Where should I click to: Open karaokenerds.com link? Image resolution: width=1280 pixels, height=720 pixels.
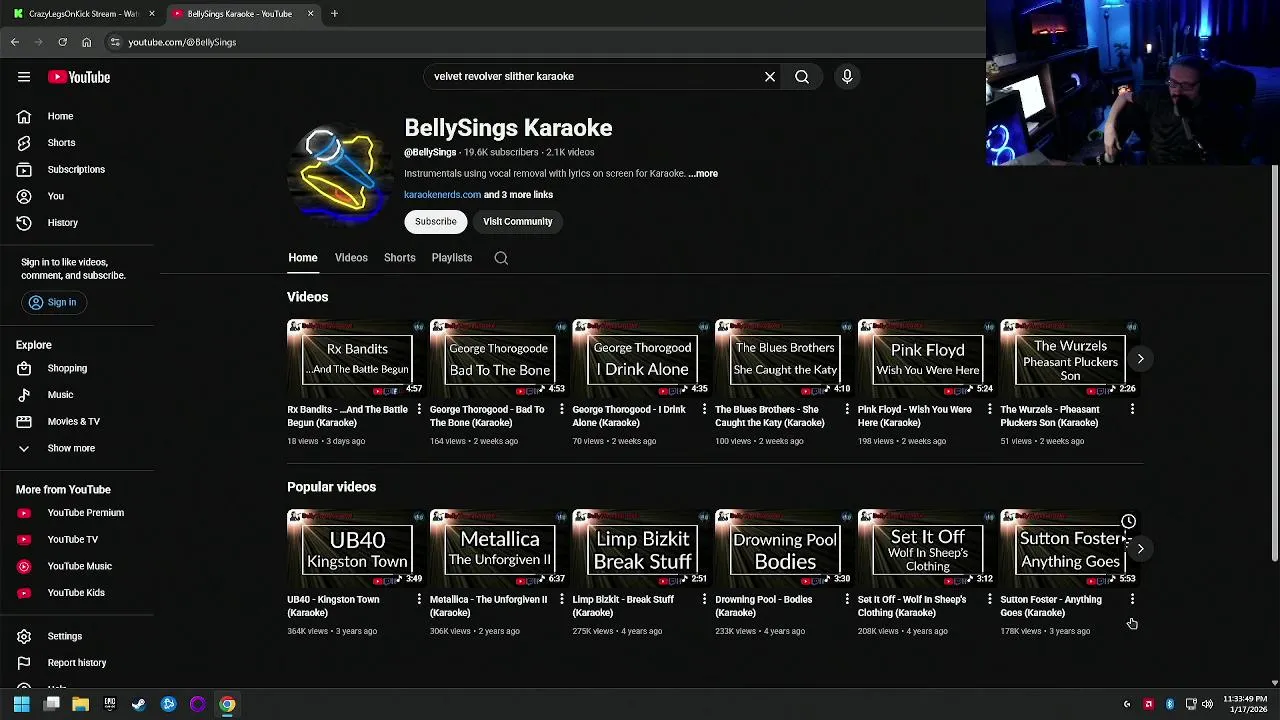tap(442, 195)
